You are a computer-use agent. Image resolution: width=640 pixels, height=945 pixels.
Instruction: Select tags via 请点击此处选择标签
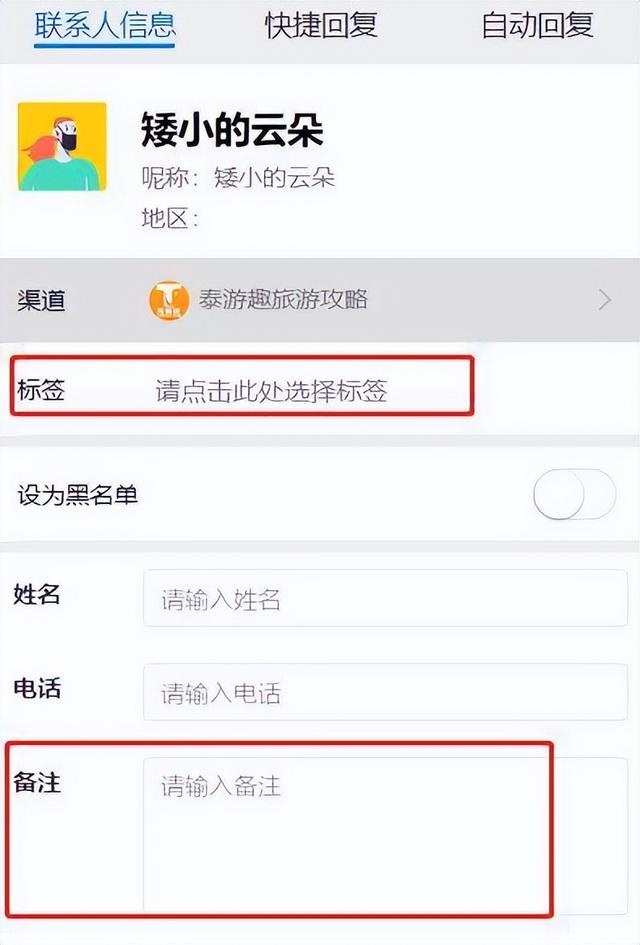(x=271, y=391)
